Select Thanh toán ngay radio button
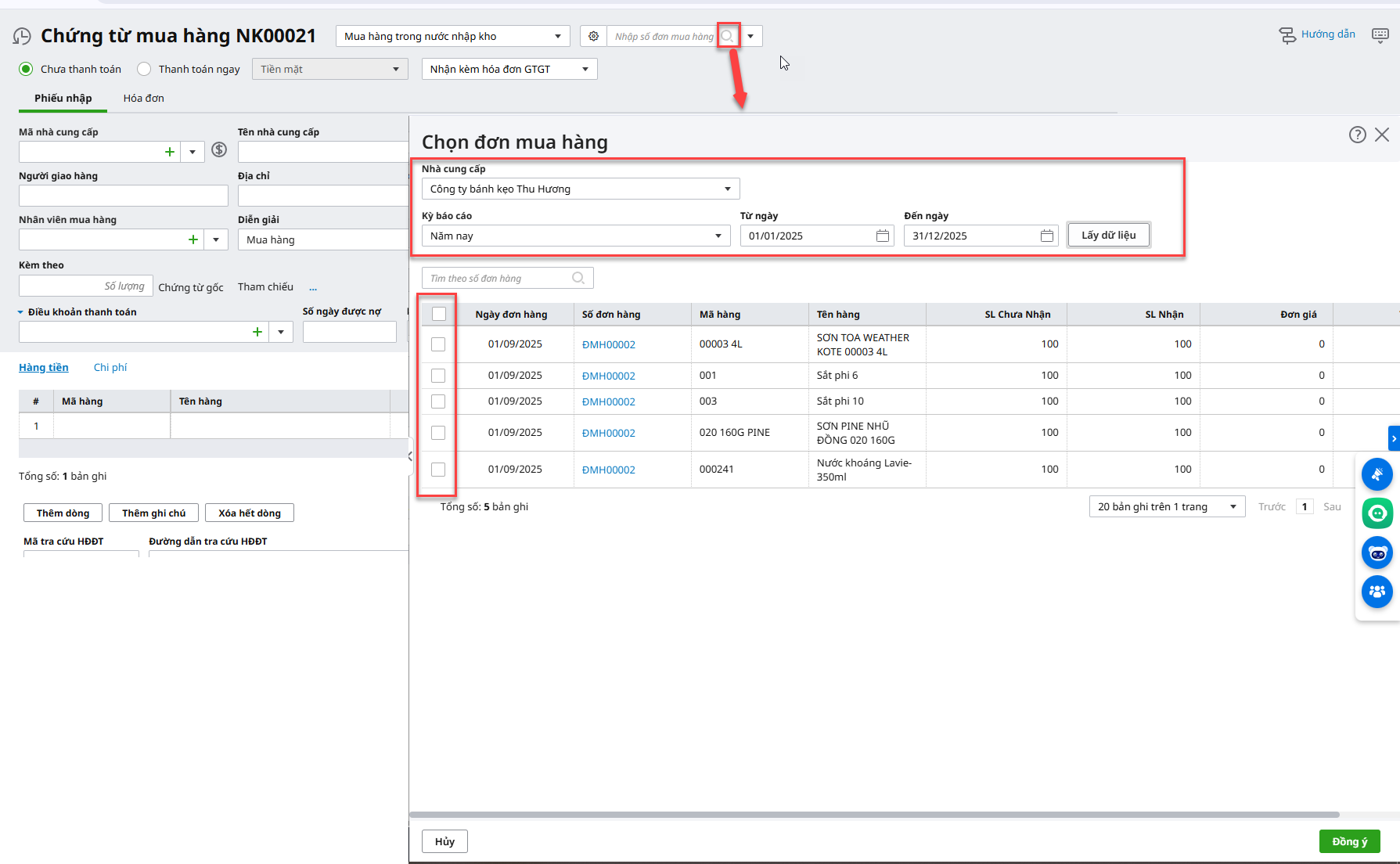The height and width of the screenshot is (864, 1400). click(x=144, y=69)
